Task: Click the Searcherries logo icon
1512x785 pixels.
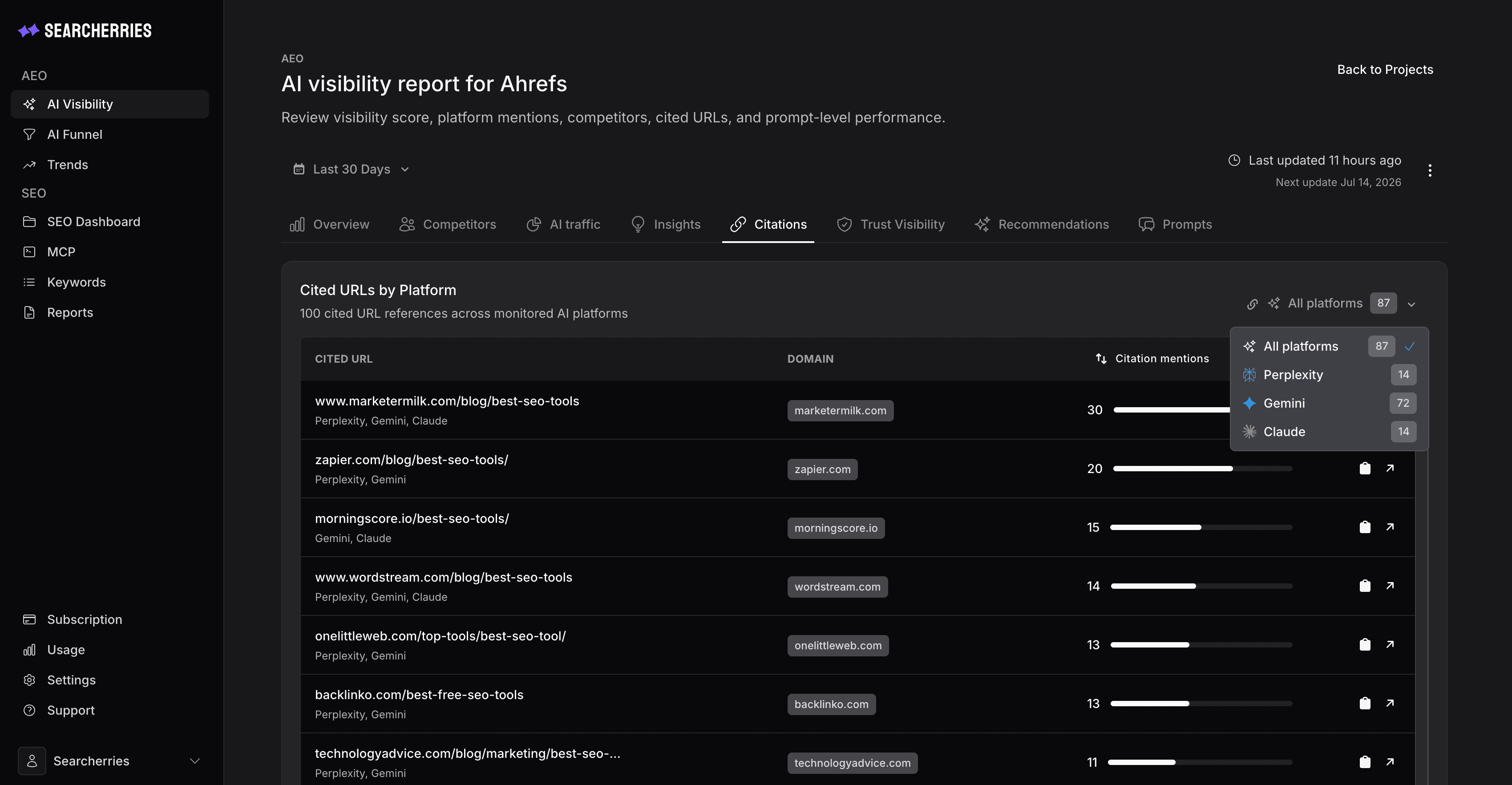Action: point(28,31)
